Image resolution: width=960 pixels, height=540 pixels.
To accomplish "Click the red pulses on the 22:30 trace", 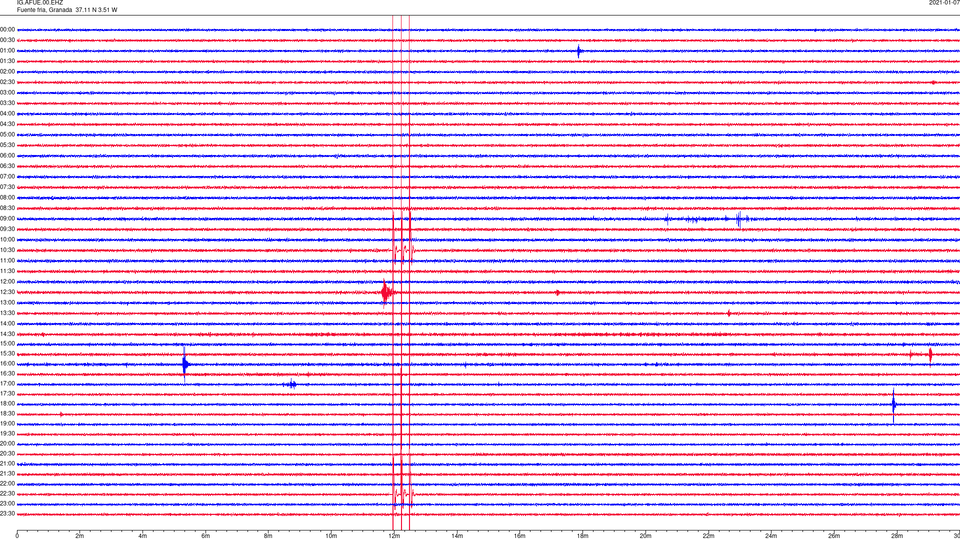I will pos(403,493).
